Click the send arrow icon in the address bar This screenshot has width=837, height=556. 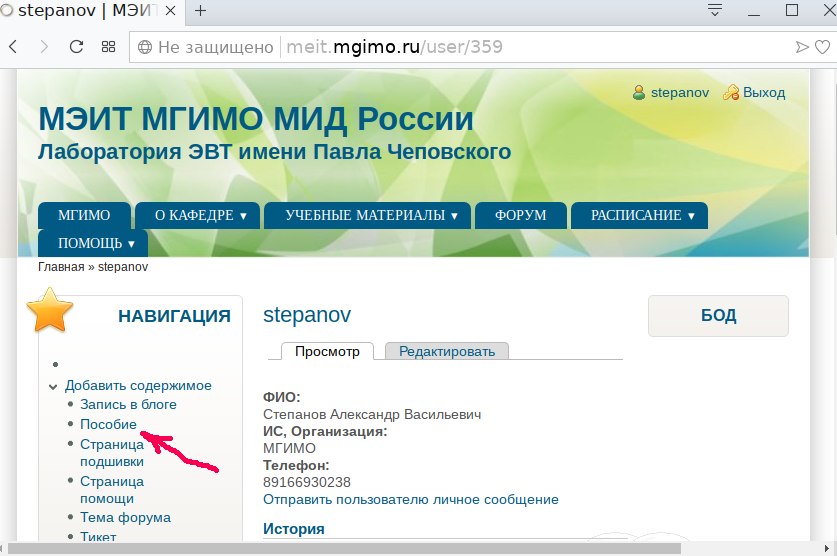click(802, 47)
